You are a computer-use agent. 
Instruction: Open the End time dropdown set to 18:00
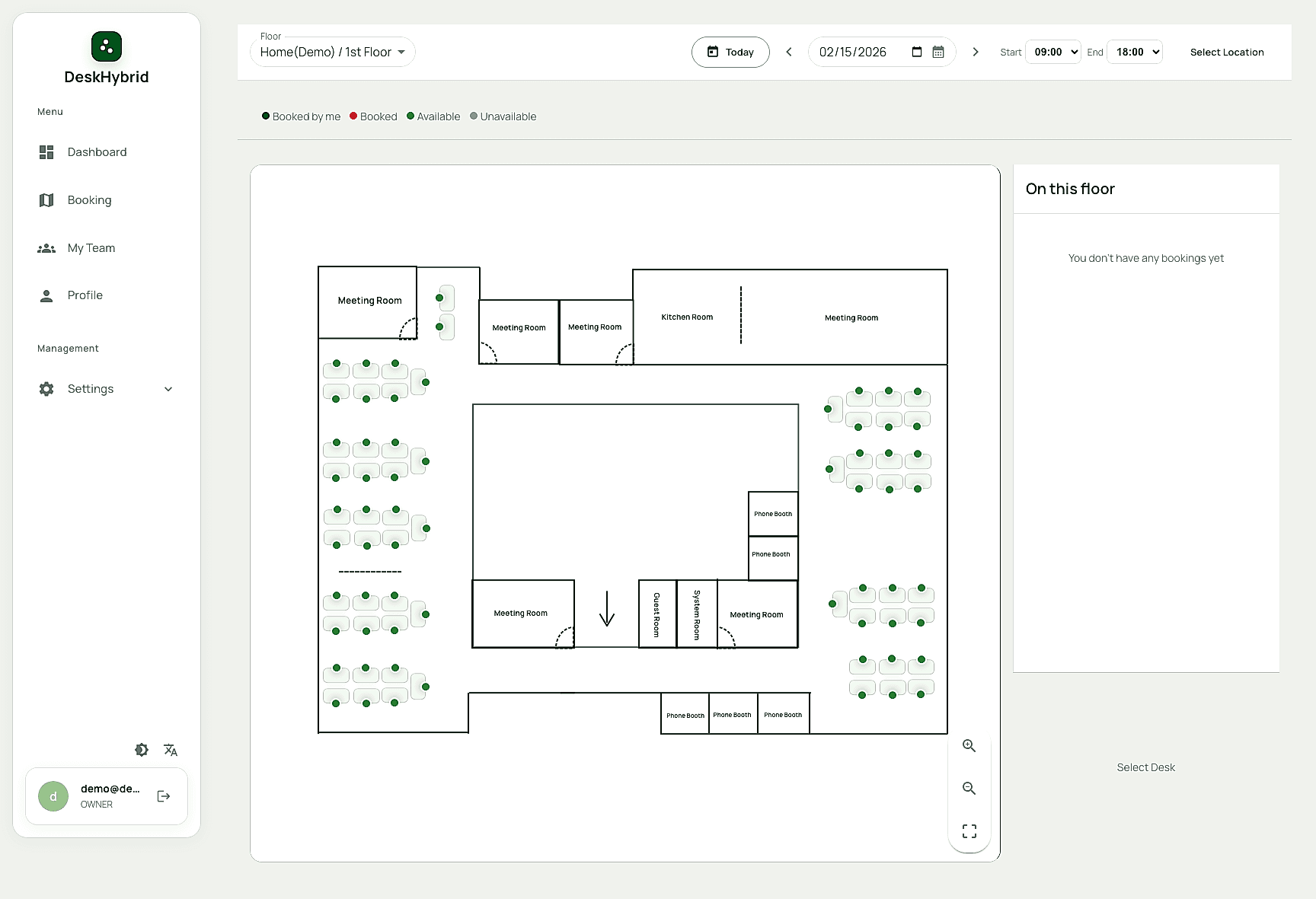(x=1135, y=52)
